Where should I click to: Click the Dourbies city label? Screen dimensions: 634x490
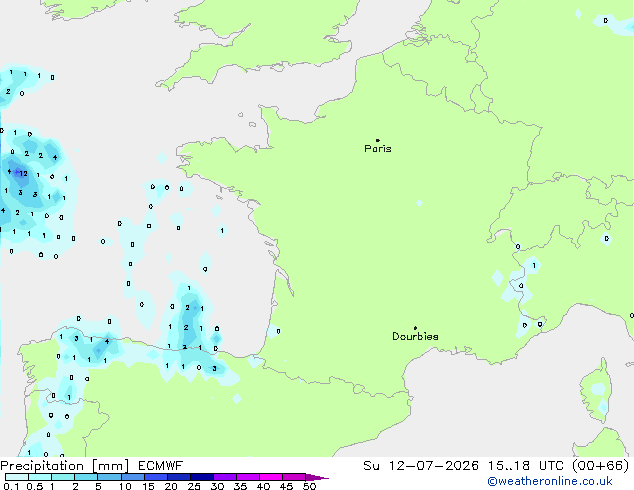(415, 336)
